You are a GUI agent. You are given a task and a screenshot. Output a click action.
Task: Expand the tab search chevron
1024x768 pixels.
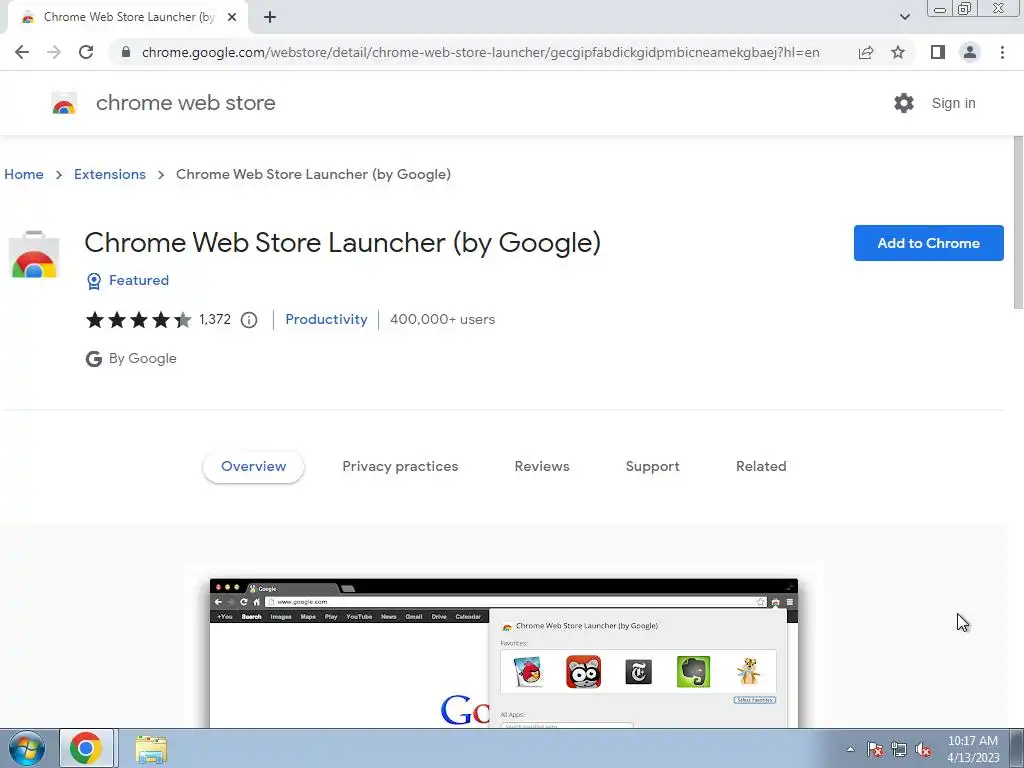coord(904,17)
